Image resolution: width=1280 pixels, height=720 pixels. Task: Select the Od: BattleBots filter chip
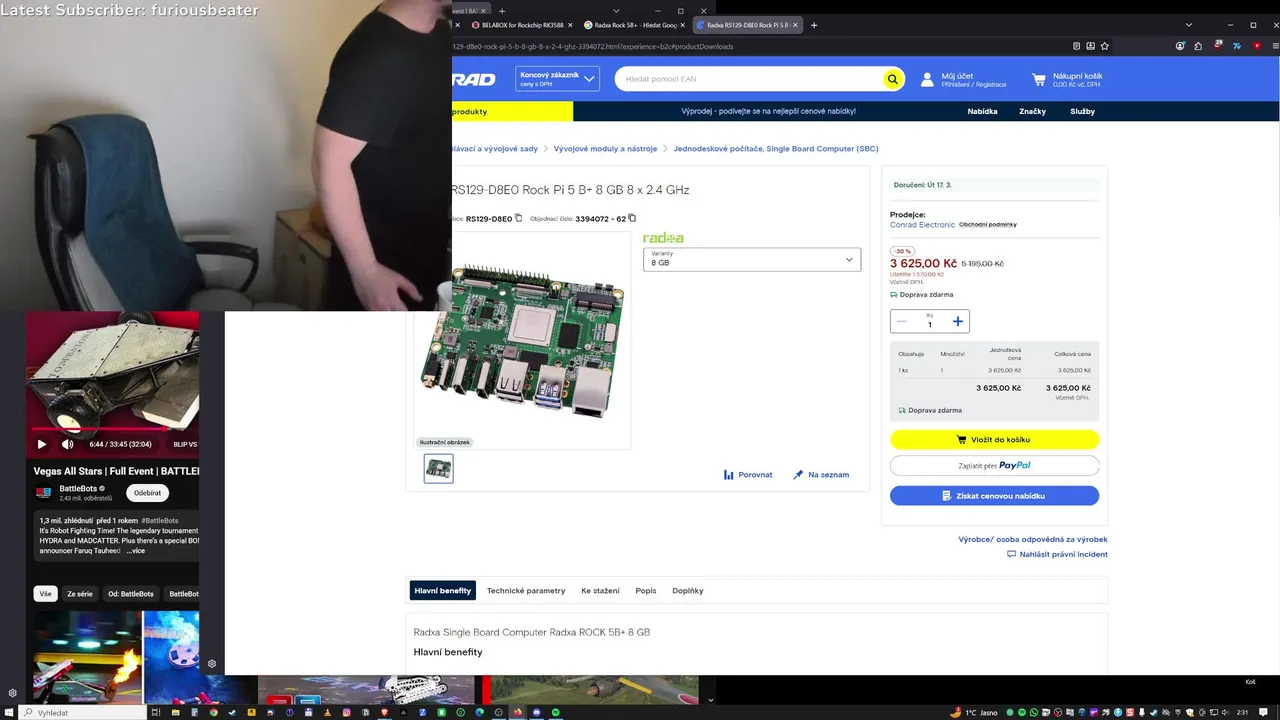click(x=131, y=594)
